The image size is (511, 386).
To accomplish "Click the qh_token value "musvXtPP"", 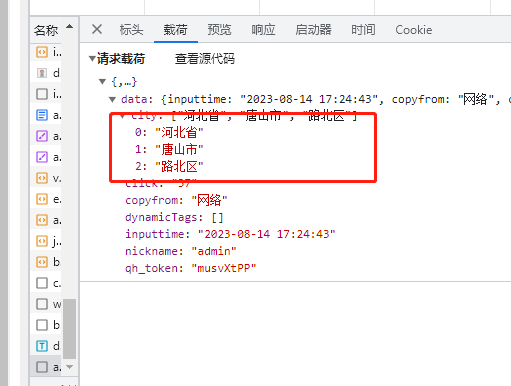I will point(224,268).
